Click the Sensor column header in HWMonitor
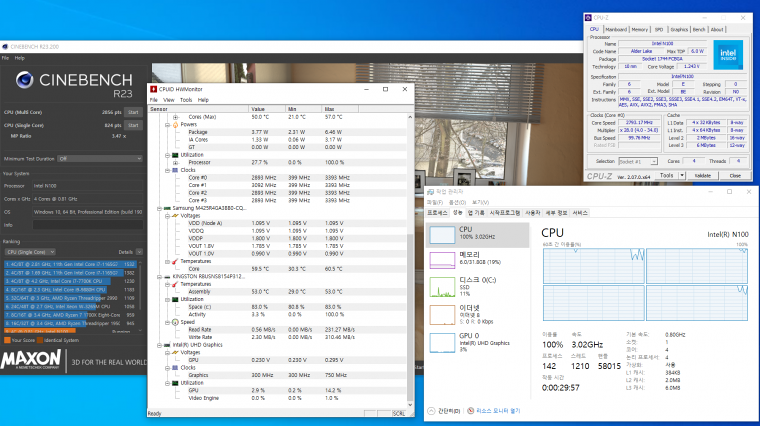The height and width of the screenshot is (426, 760). coord(198,109)
